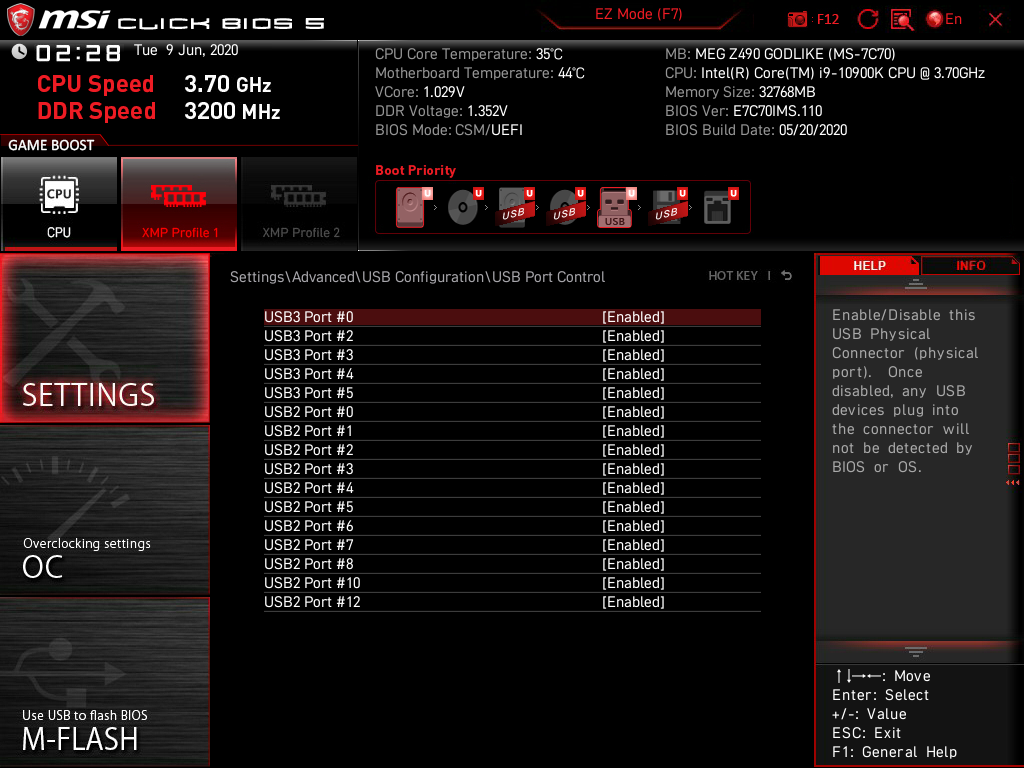Close the BIOS with the X icon
Image resolution: width=1024 pixels, height=768 pixels.
coord(995,20)
